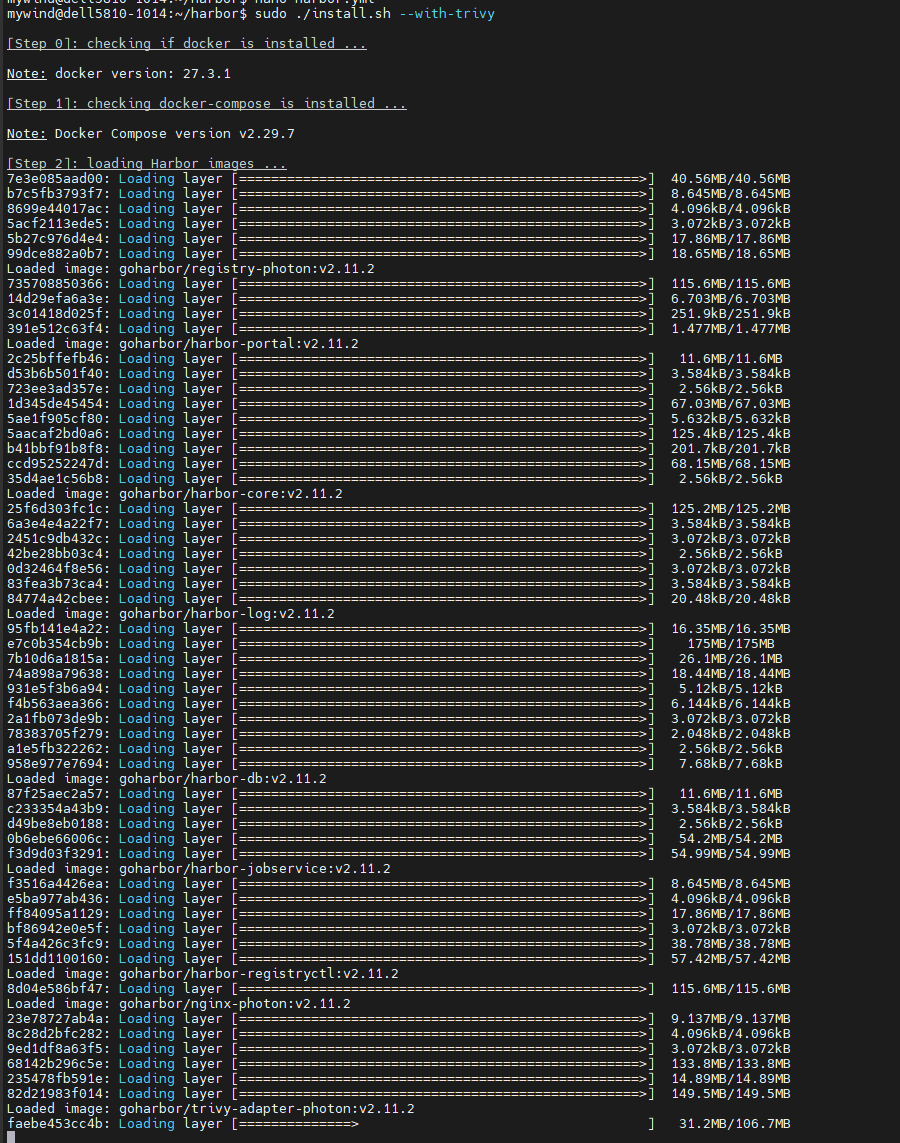The image size is (900, 1143).
Task: Click size value 67.03MB/67.03MB
Action: pos(730,404)
